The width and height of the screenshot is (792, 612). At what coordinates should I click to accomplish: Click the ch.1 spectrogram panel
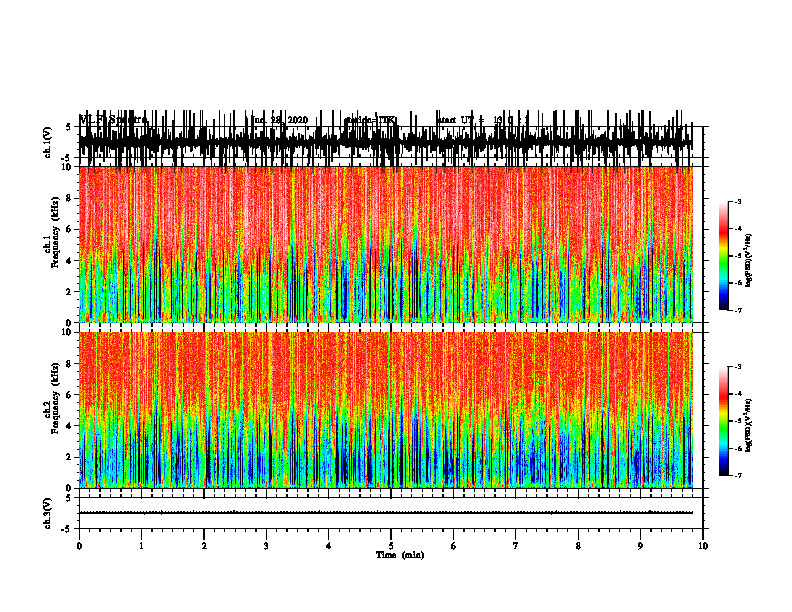tap(386, 244)
